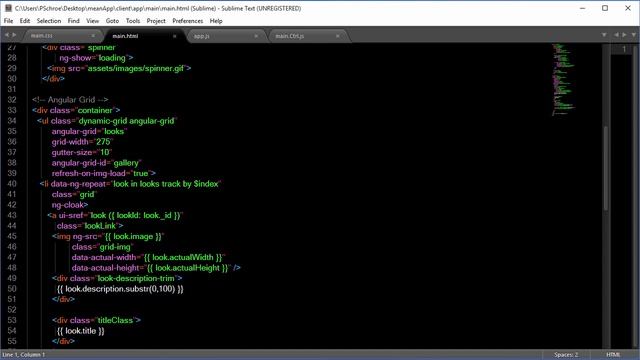
Task: Click line number 45 in the gutter
Action: pyautogui.click(x=12, y=236)
